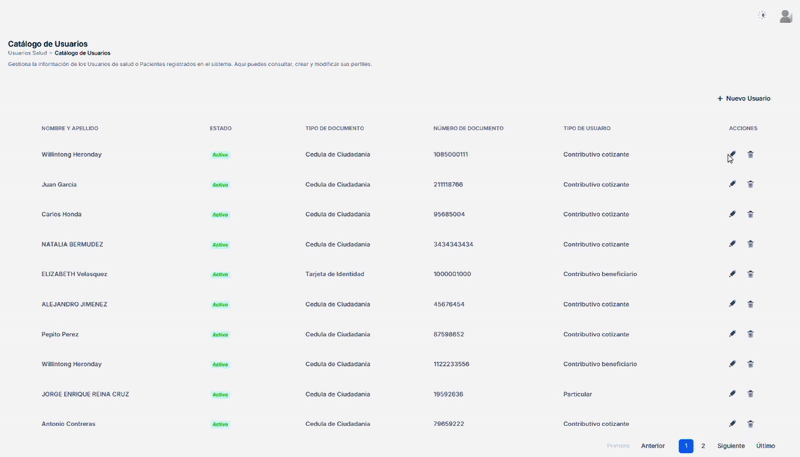Open Usuarios Salud breadcrumb link
This screenshot has width=800, height=457.
[27, 53]
